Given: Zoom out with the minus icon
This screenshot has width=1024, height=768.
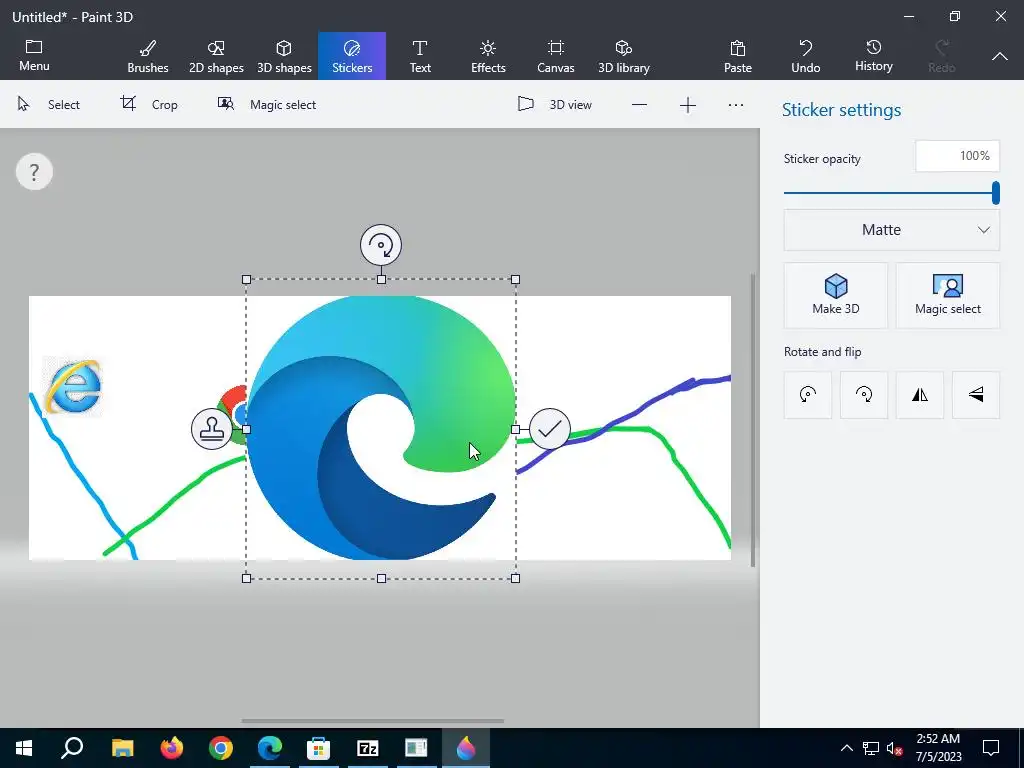Looking at the screenshot, I should [639, 105].
